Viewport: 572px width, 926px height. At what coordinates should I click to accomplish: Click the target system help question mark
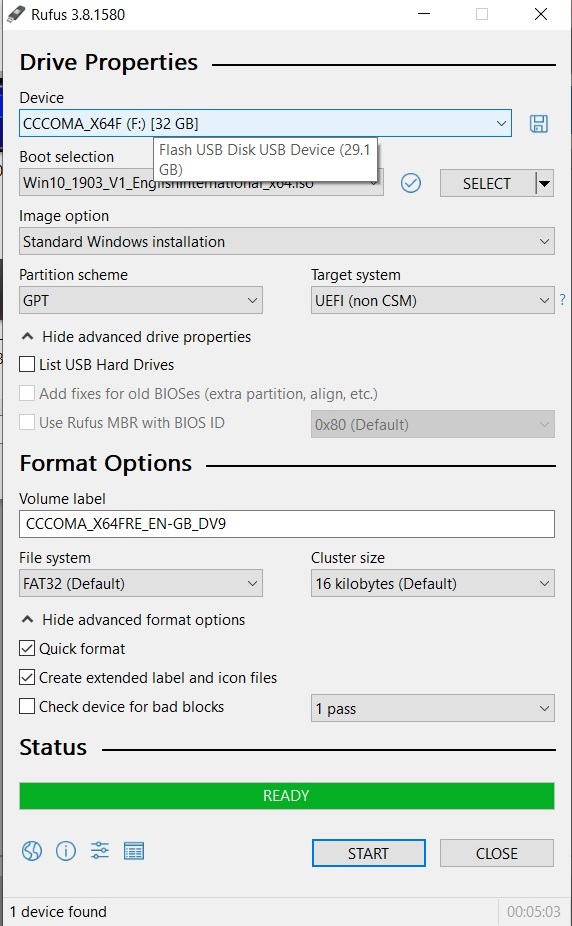563,300
